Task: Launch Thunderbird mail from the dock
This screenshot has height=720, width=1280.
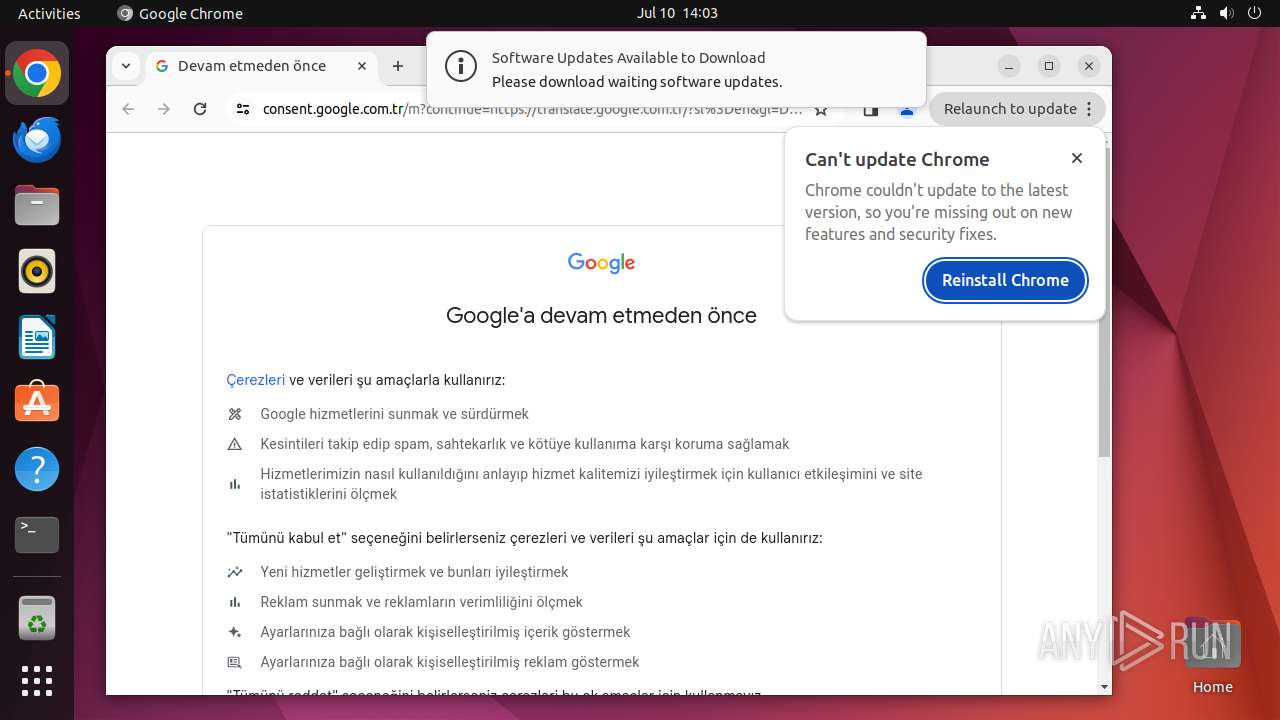Action: click(x=37, y=140)
